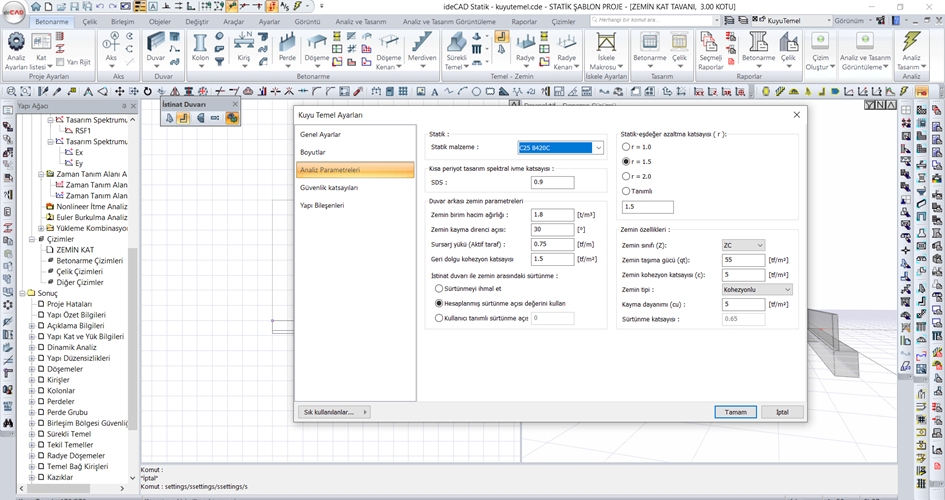
Task: Click highlighted İstinat Duvarı settings icon
Action: 231,118
